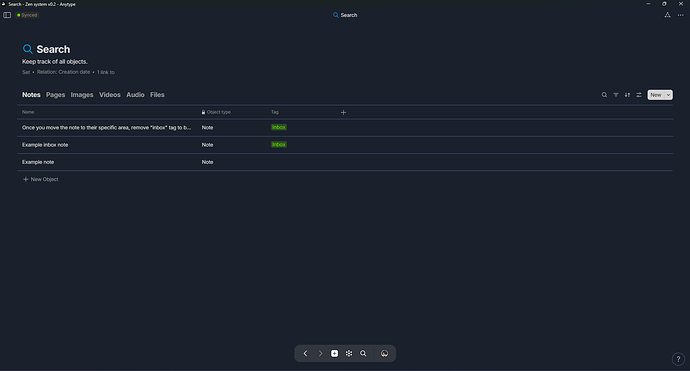690x371 pixels.
Task: Switch to the Videos view tab
Action: (x=110, y=95)
